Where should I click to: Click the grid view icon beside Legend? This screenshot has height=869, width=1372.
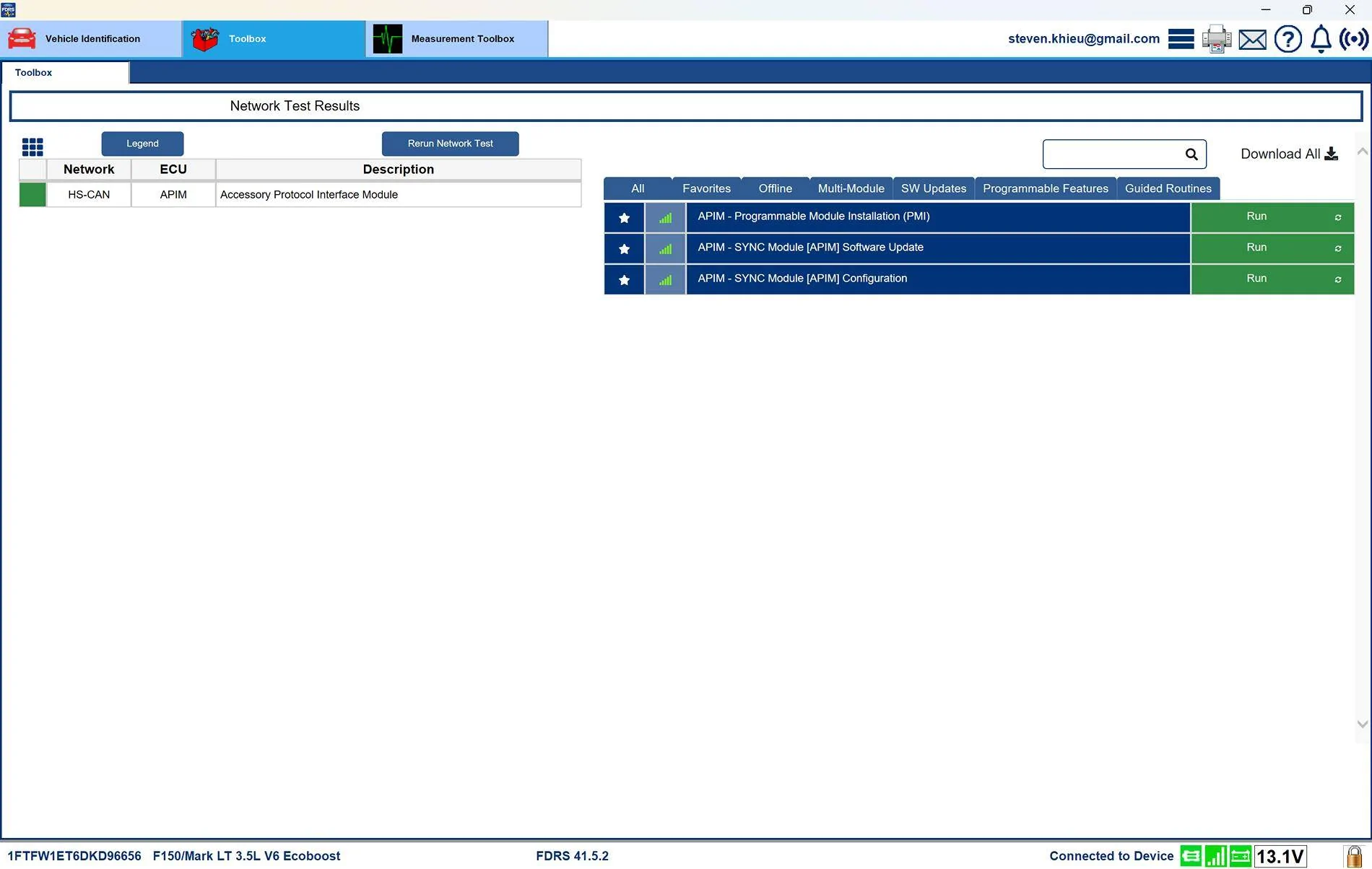pyautogui.click(x=32, y=147)
